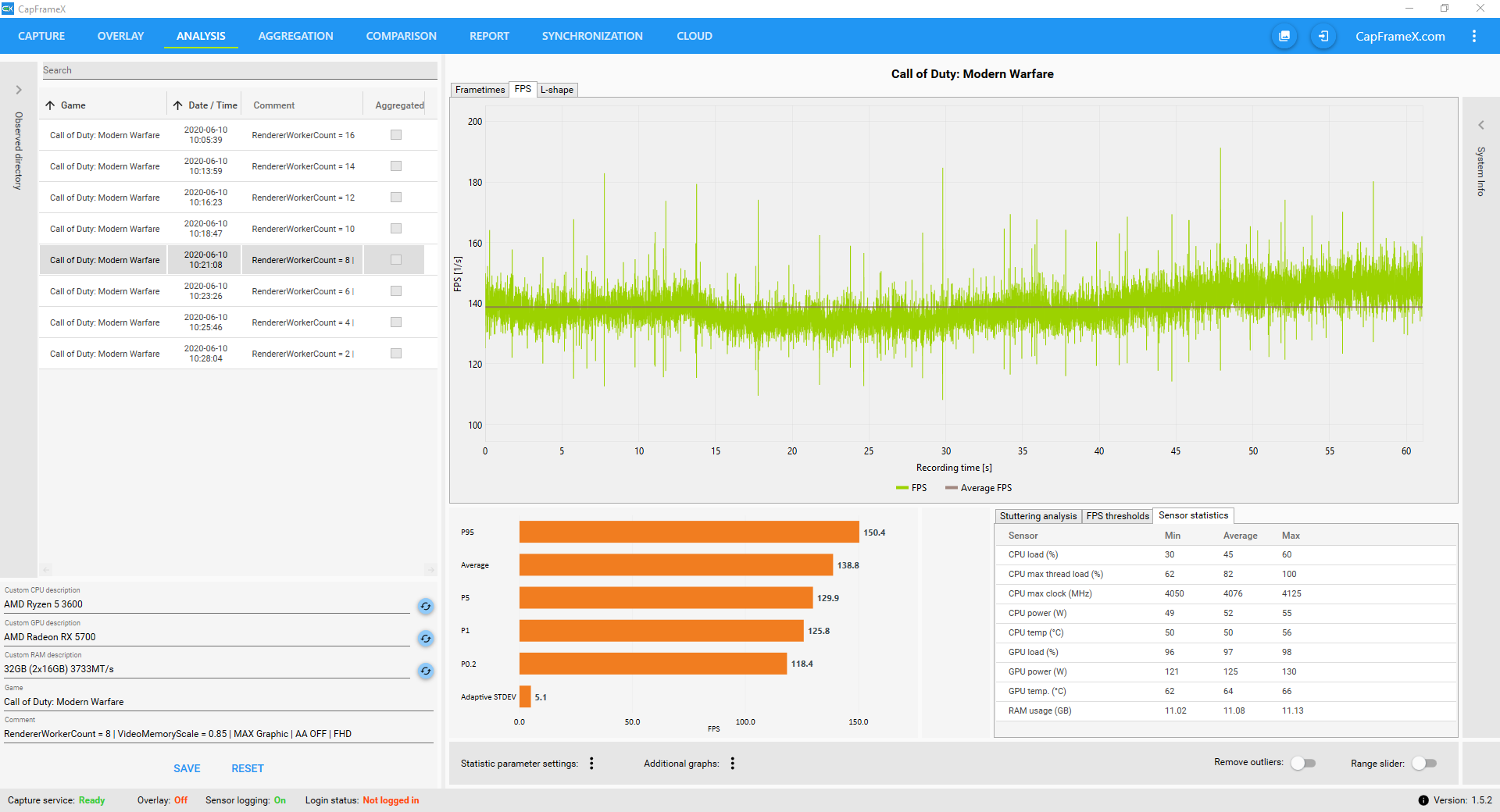Select record dated 2020-06-10 10:23:26
This screenshot has height=812, width=1500.
(x=238, y=291)
